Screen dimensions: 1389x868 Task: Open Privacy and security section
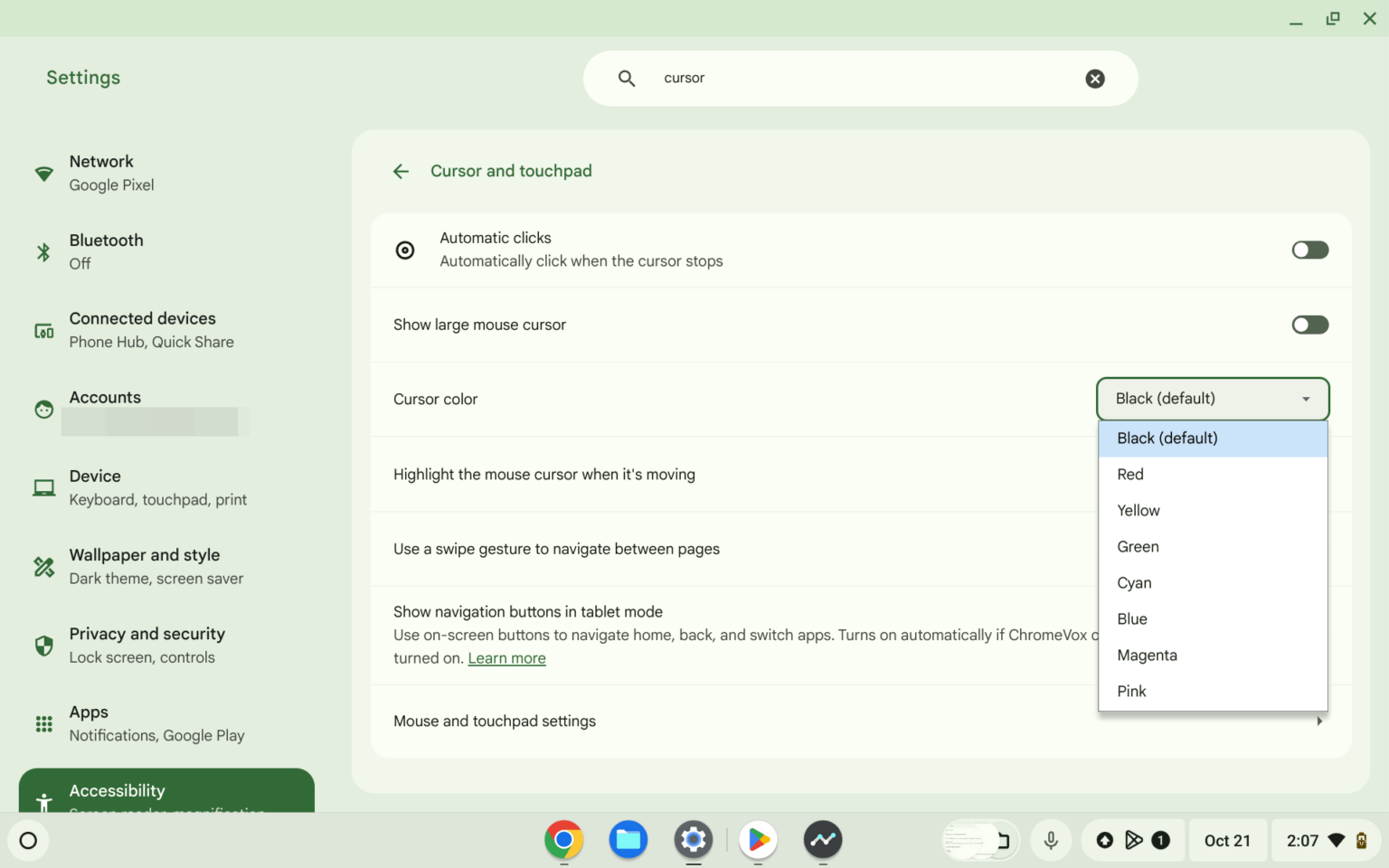click(146, 645)
